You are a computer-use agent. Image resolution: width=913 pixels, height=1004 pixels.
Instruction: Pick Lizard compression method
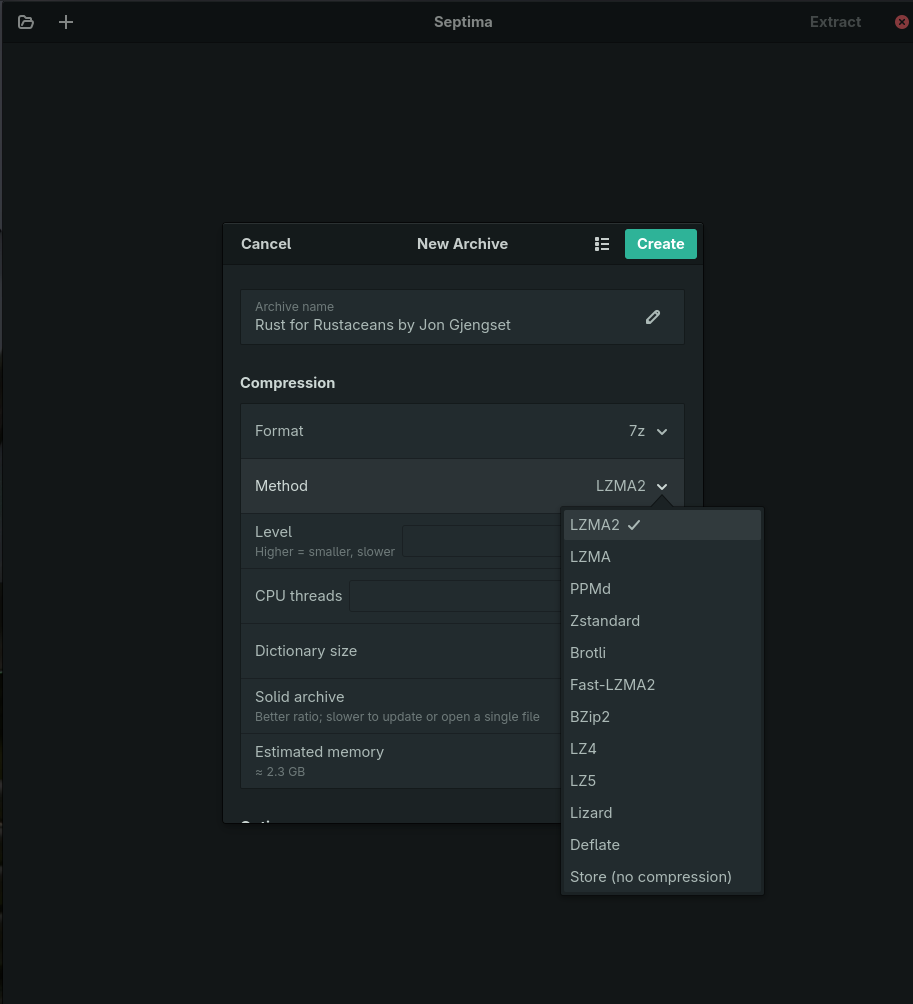pyautogui.click(x=662, y=813)
